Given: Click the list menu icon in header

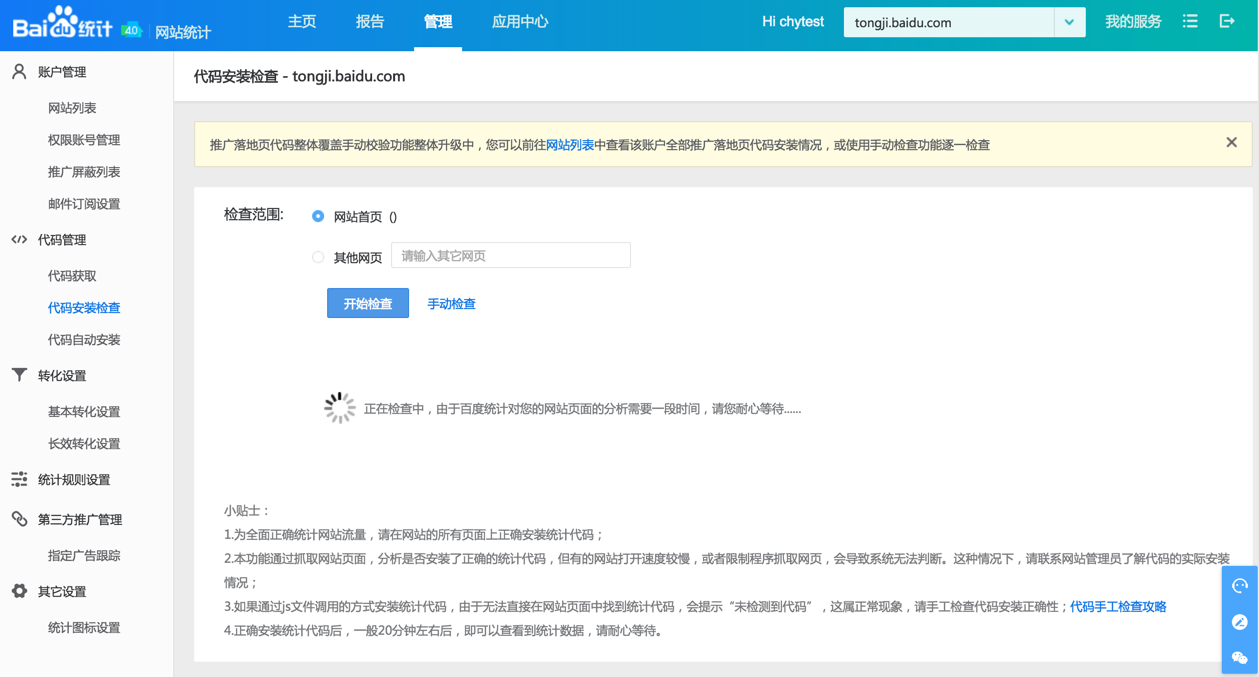Looking at the screenshot, I should pyautogui.click(x=1190, y=21).
